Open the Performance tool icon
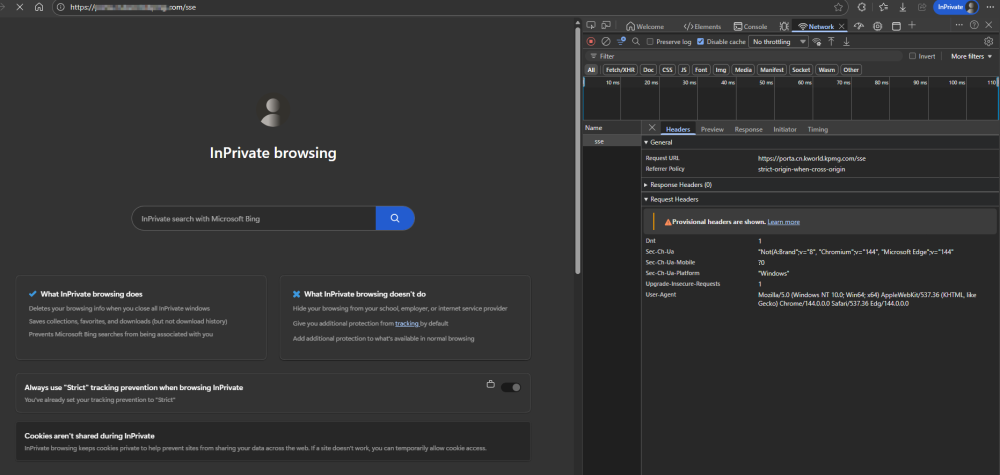Screen dimensions: 1000x475 (859, 26)
